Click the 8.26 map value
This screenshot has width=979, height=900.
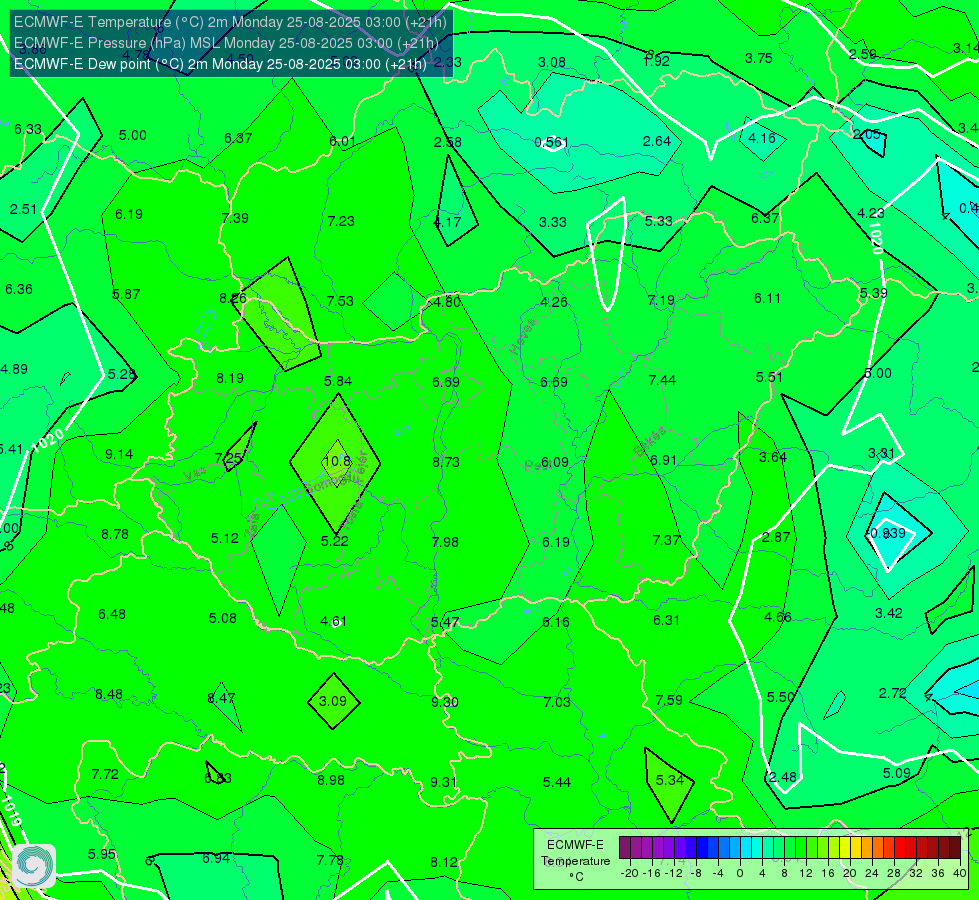233,298
